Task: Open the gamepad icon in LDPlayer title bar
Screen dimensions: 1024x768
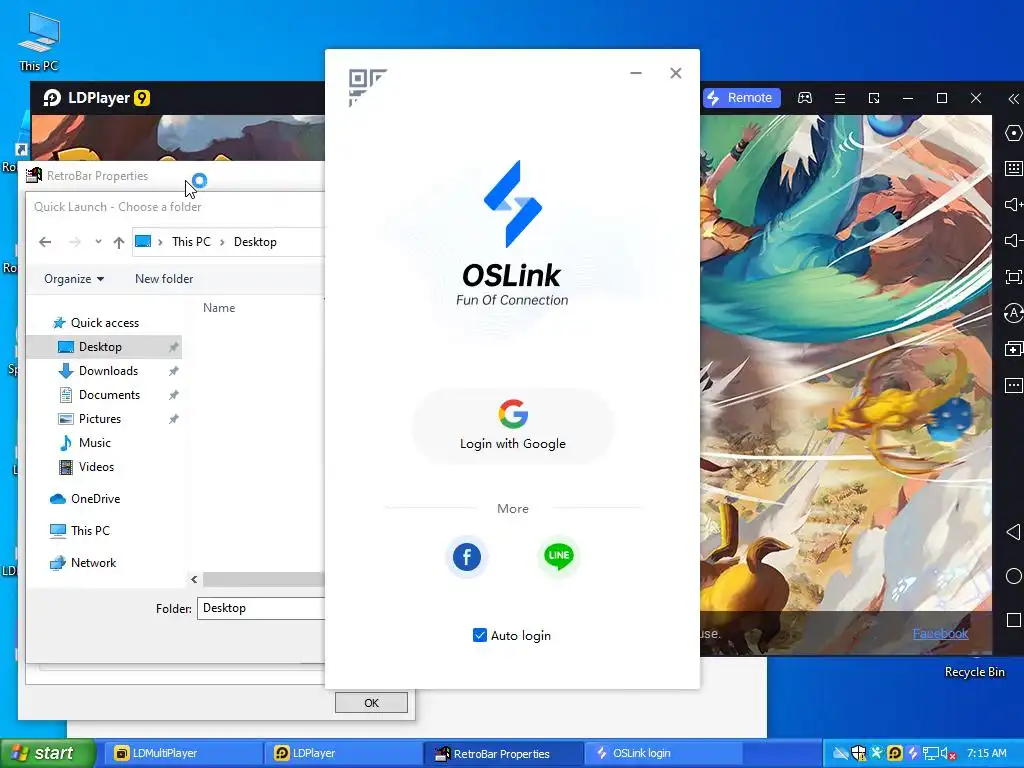Action: tap(805, 98)
